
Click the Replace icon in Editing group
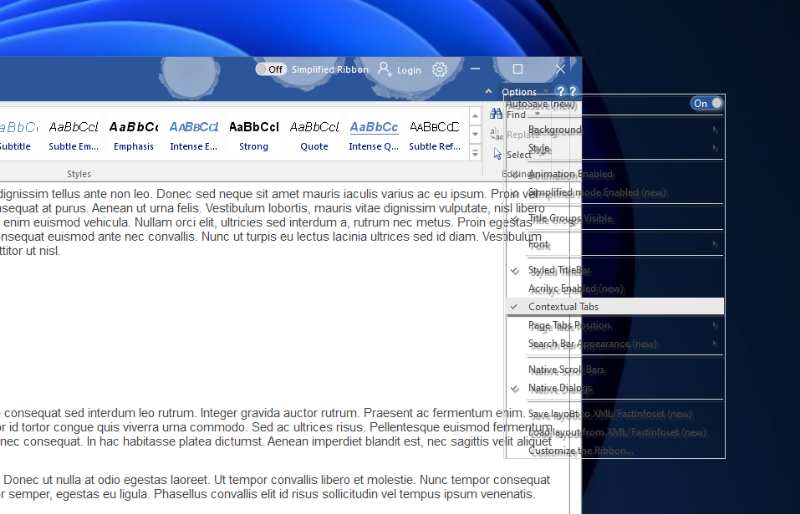click(497, 134)
